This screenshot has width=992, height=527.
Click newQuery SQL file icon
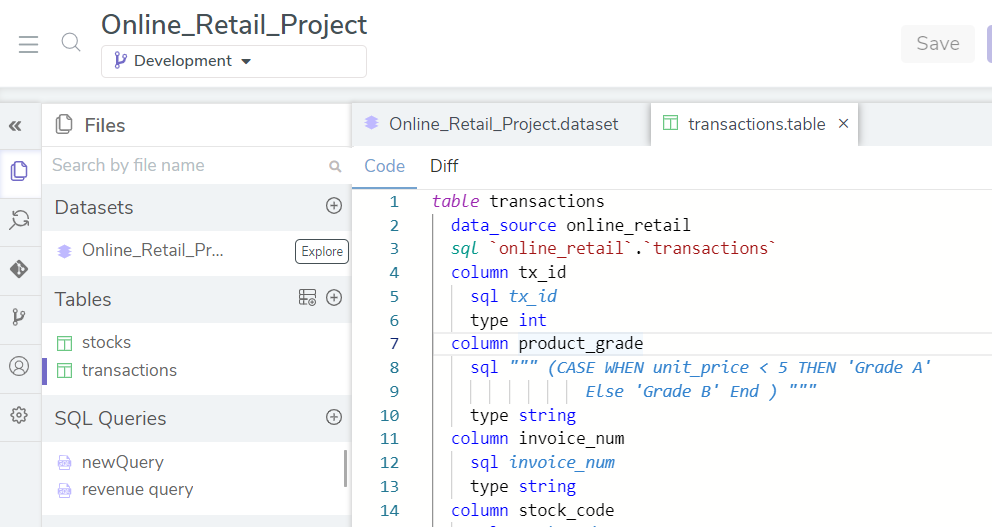(65, 462)
